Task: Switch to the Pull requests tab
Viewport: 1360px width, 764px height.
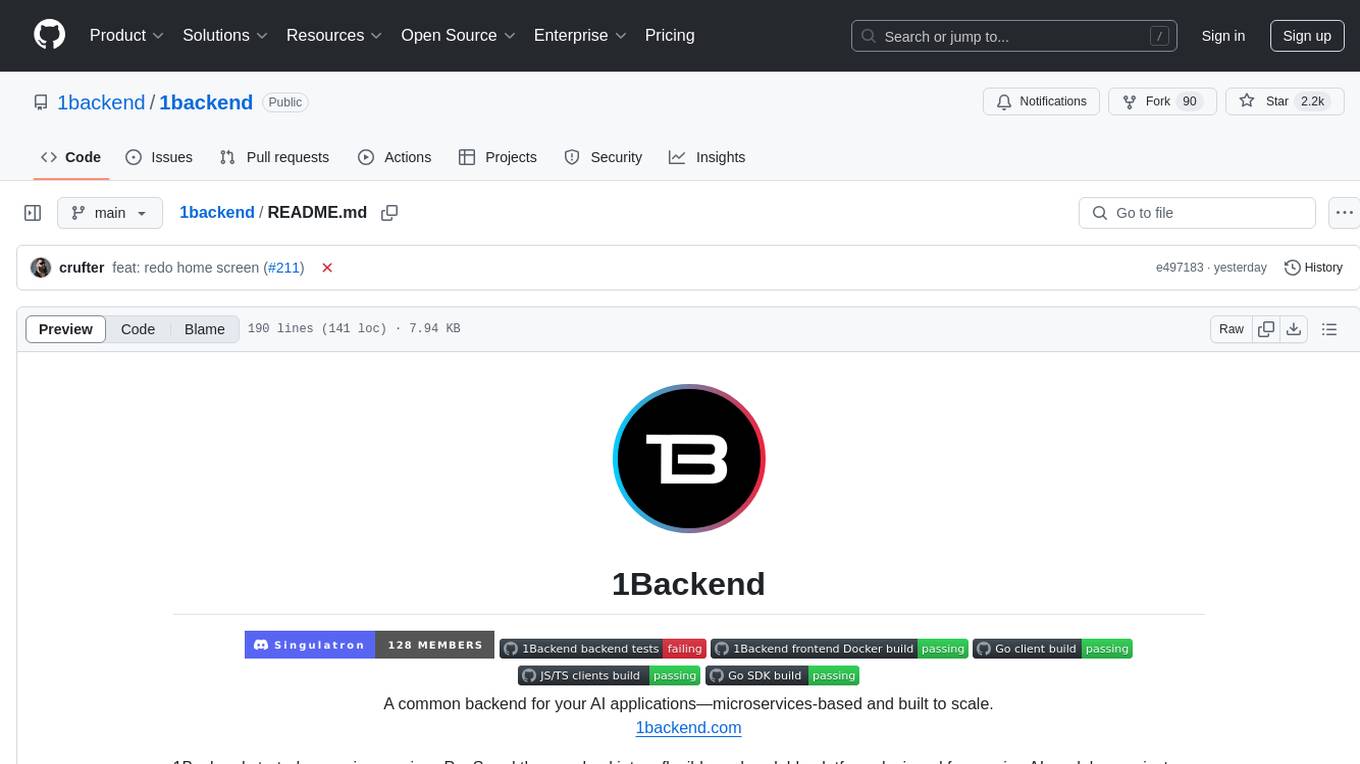Action: [x=274, y=157]
